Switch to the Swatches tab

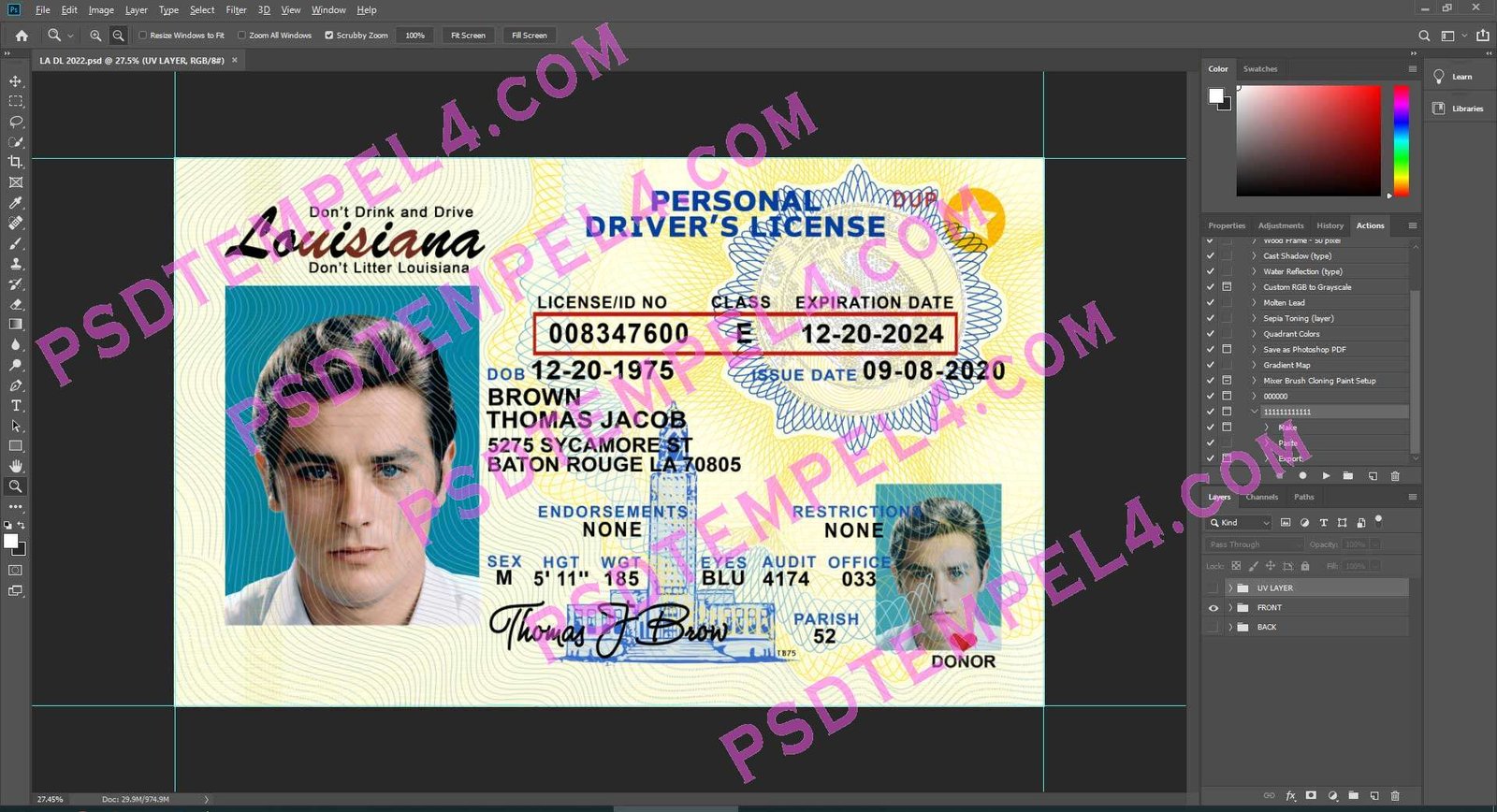point(1260,69)
